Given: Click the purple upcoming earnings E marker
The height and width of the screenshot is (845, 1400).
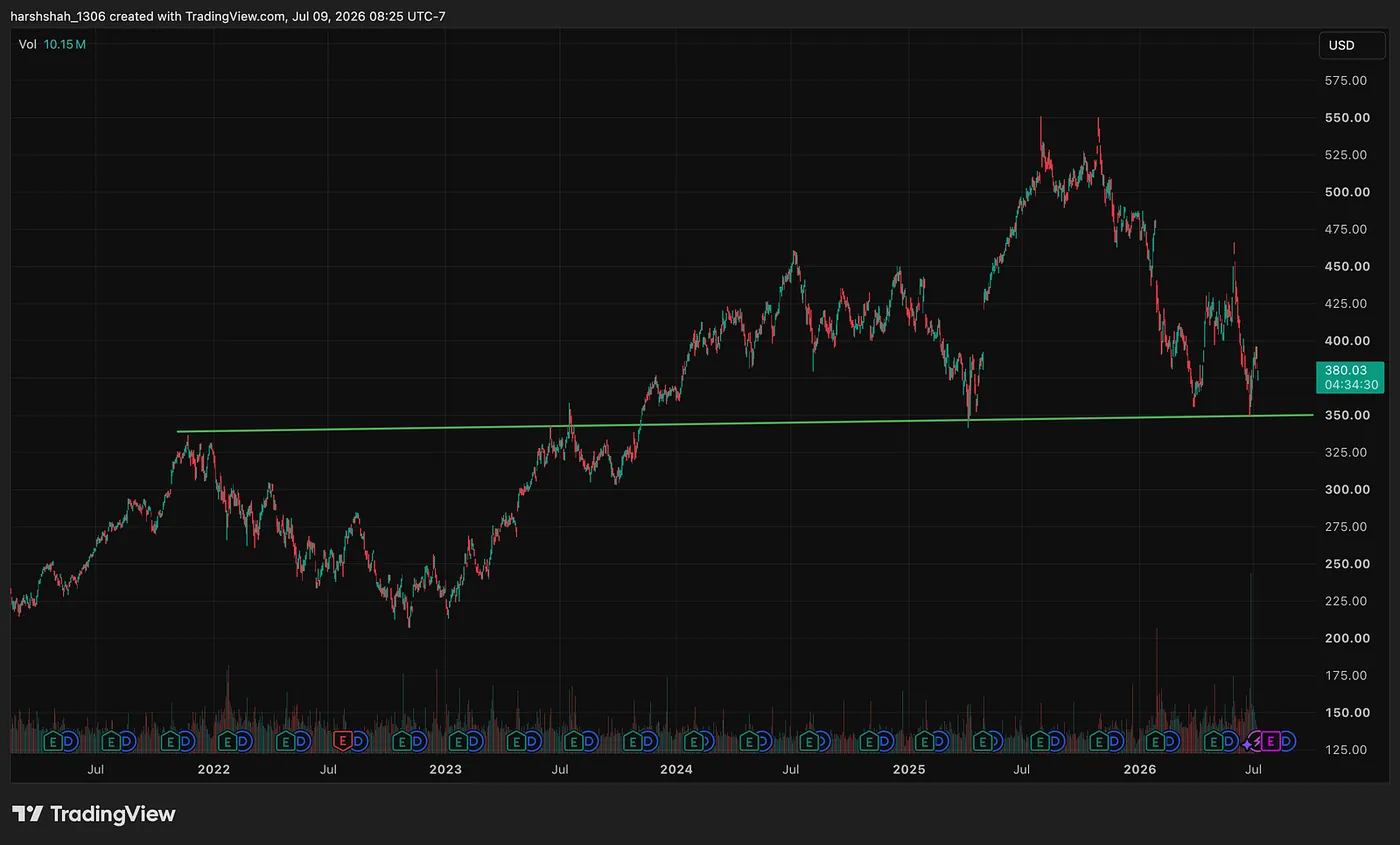Looking at the screenshot, I should 1270,741.
